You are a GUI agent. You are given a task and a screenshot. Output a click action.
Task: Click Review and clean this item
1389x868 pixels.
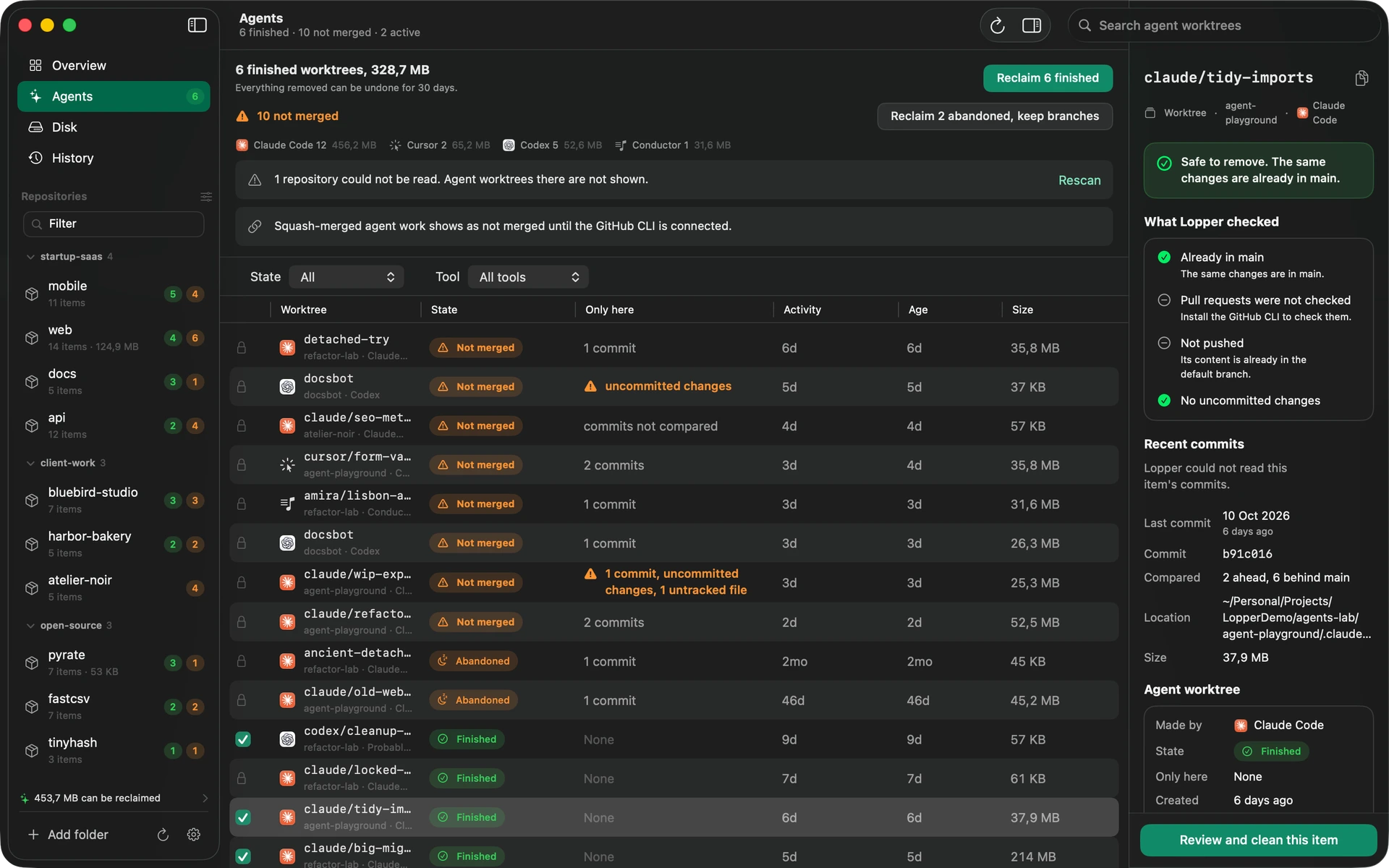tap(1258, 840)
